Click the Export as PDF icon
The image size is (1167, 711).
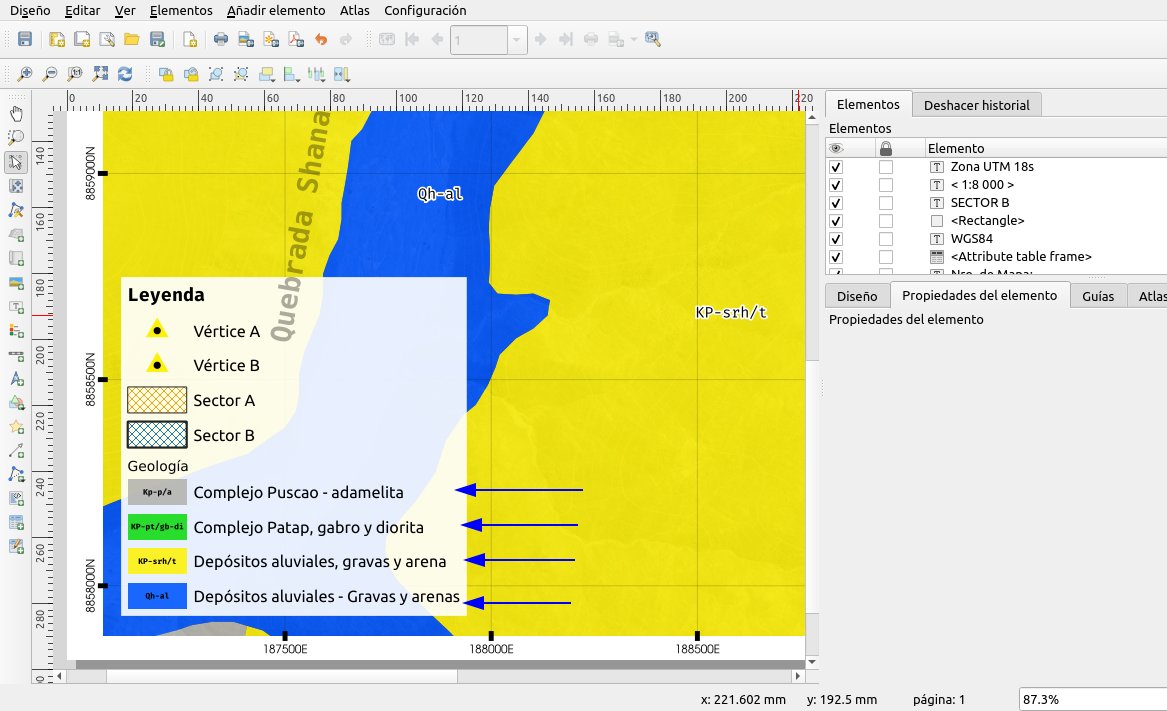coord(296,39)
